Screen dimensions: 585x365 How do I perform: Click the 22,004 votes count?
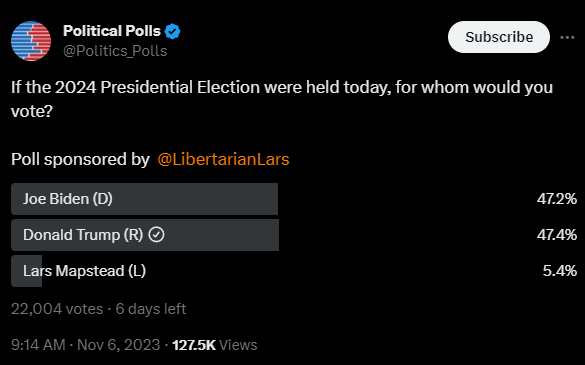point(57,309)
